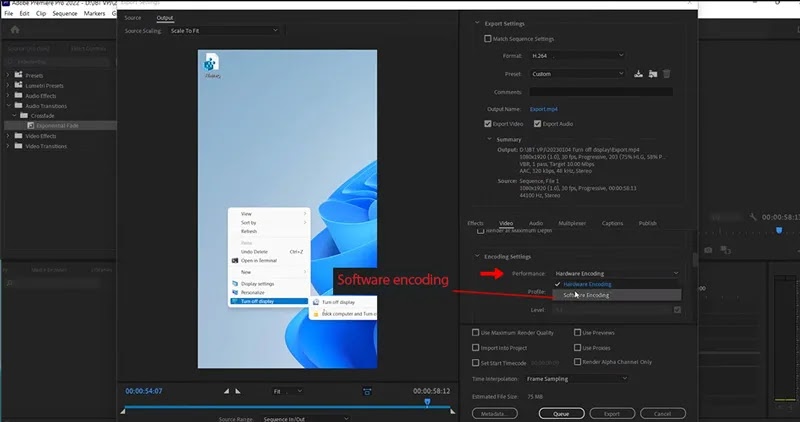This screenshot has height=422, width=800.
Task: Click the 00:00:54:07 current timecode
Action: pos(144,391)
